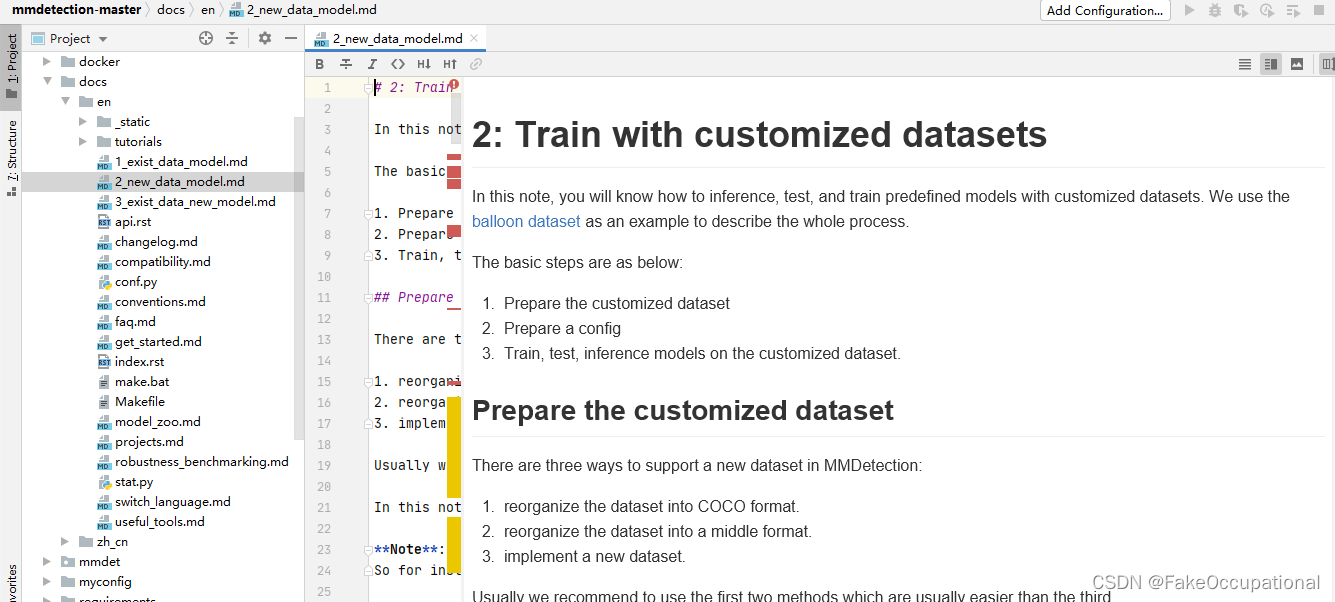The image size is (1335, 602).
Task: Open get_started.md file
Action: click(158, 341)
